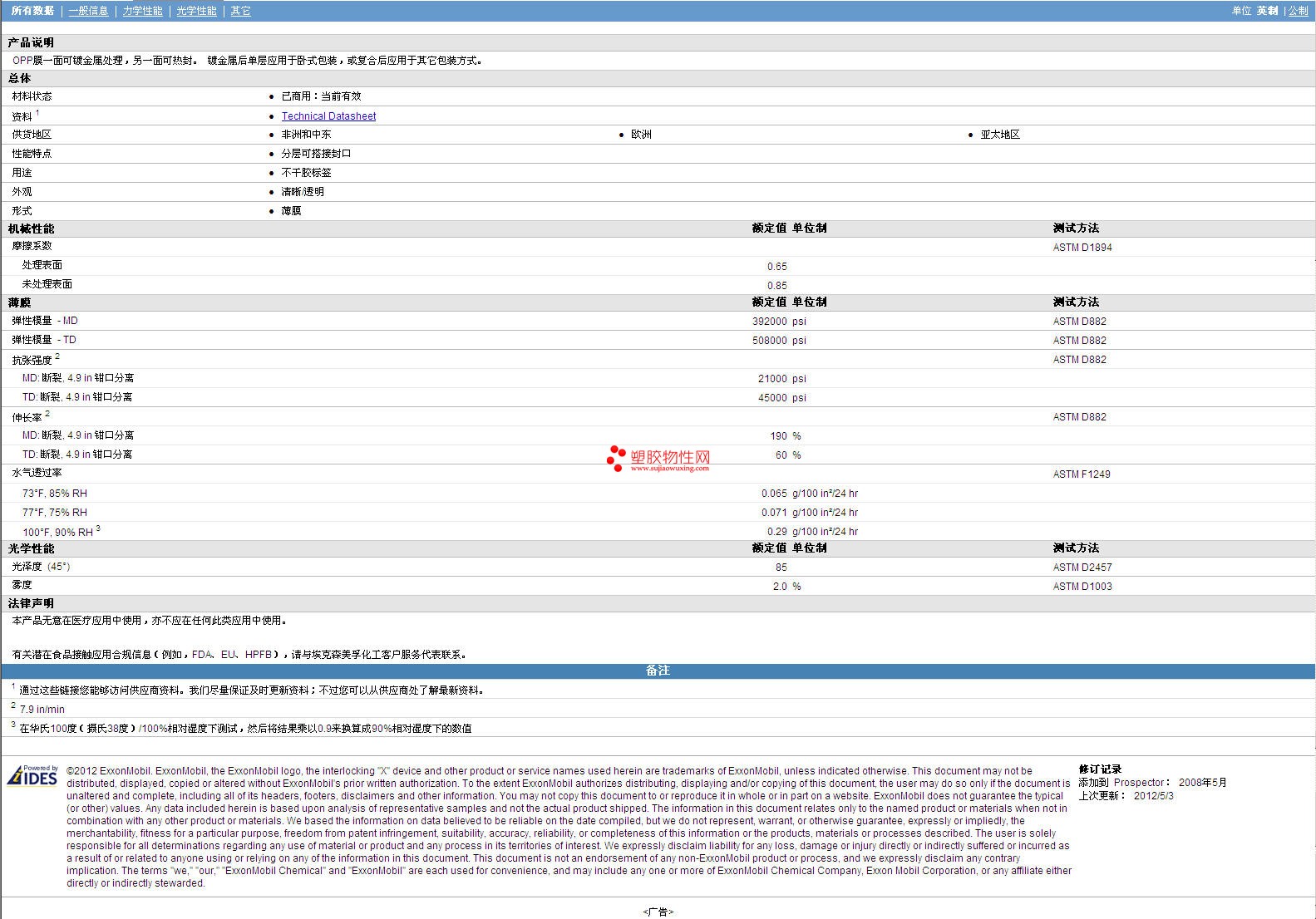Screen dimensions: 1316x919
Task: Switch to the 一般信息 tab
Action: (88, 11)
